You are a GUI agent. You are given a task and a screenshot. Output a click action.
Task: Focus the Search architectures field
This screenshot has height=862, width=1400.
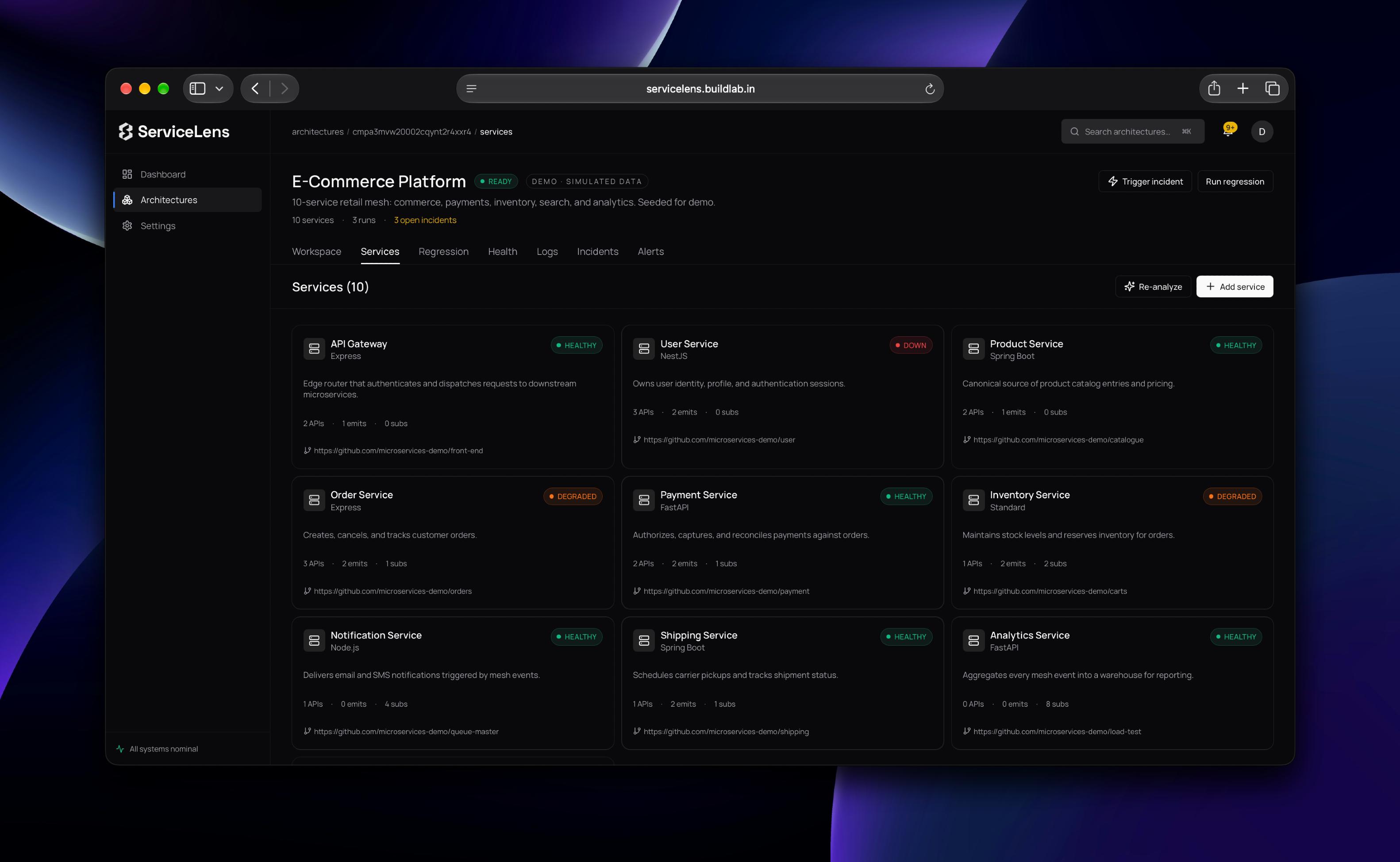[1132, 132]
